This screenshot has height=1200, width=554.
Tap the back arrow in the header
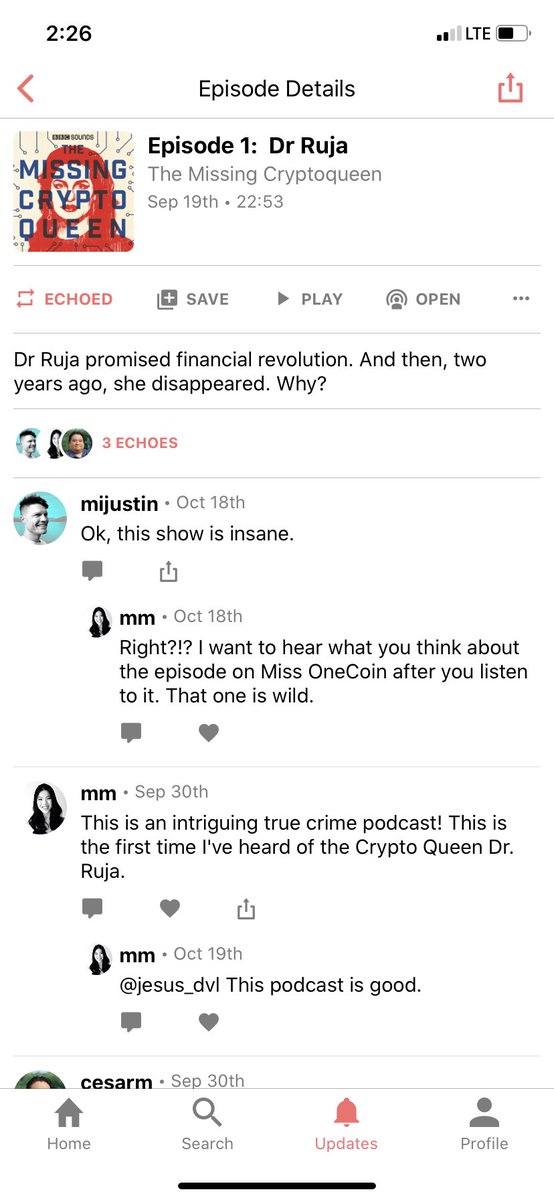tap(26, 88)
